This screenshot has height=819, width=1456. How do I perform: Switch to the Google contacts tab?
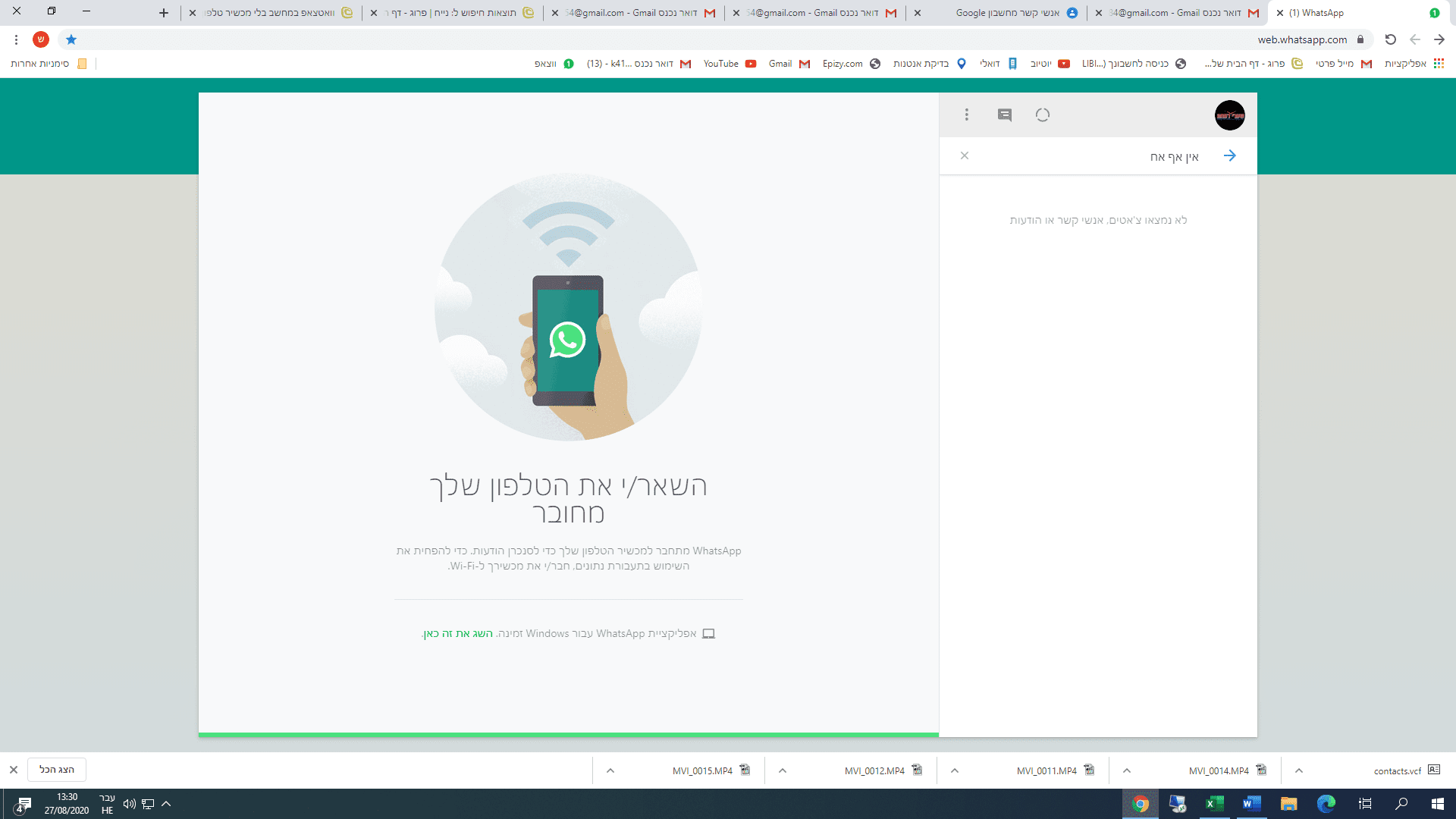click(x=1009, y=13)
